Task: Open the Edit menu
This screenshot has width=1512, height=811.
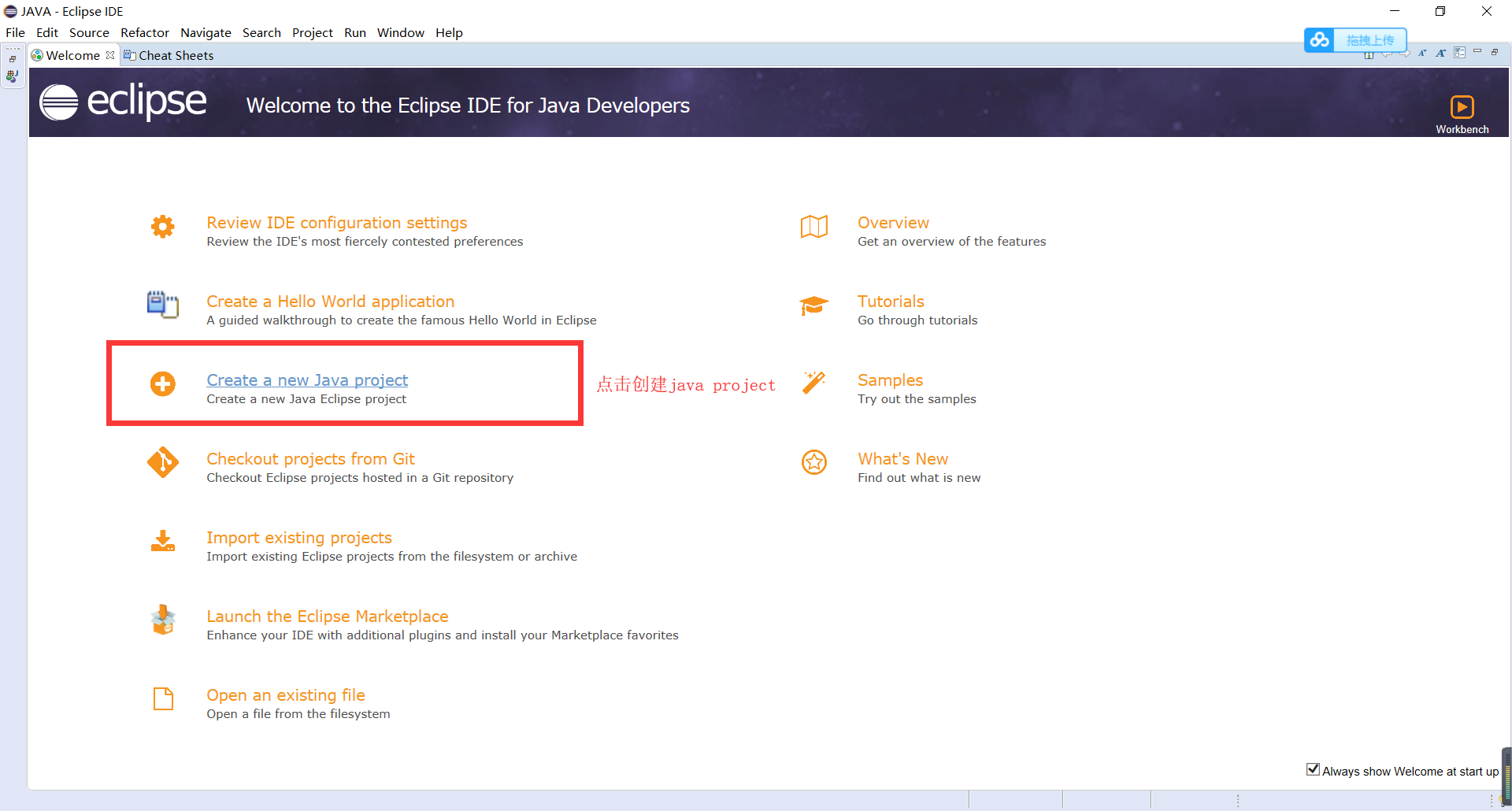Action: click(x=47, y=32)
